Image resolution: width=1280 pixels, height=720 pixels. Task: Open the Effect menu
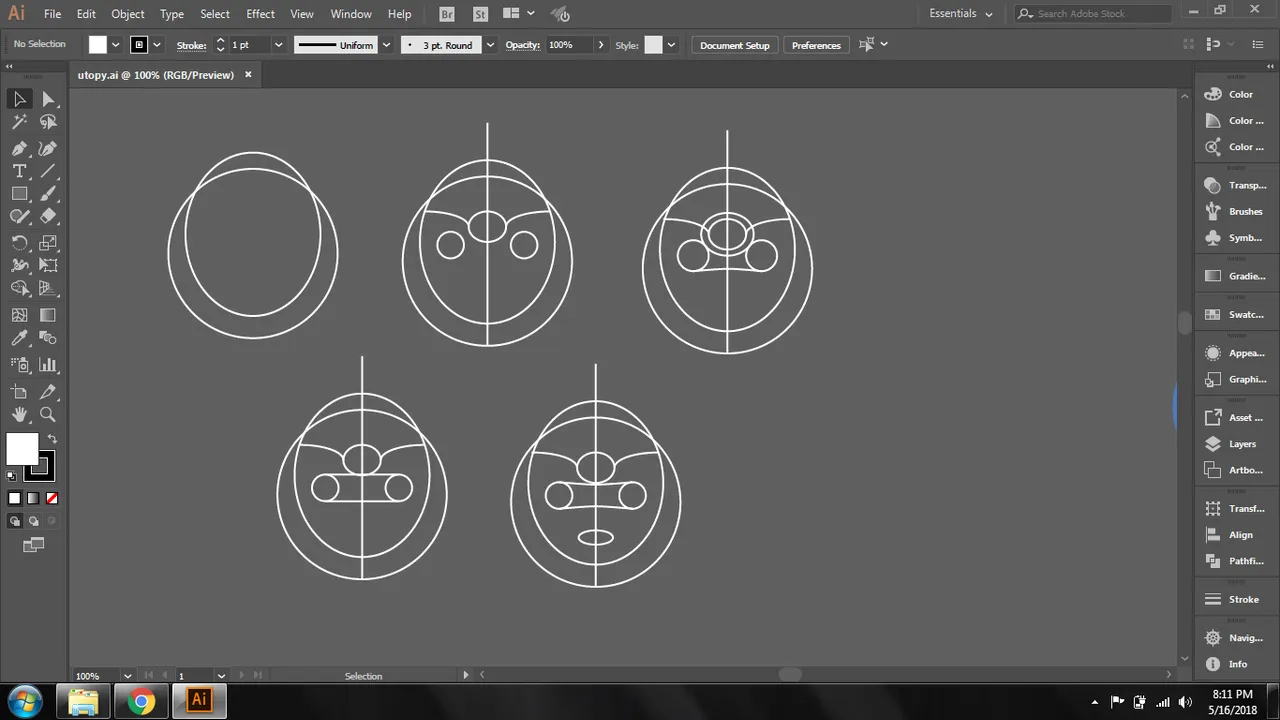260,14
